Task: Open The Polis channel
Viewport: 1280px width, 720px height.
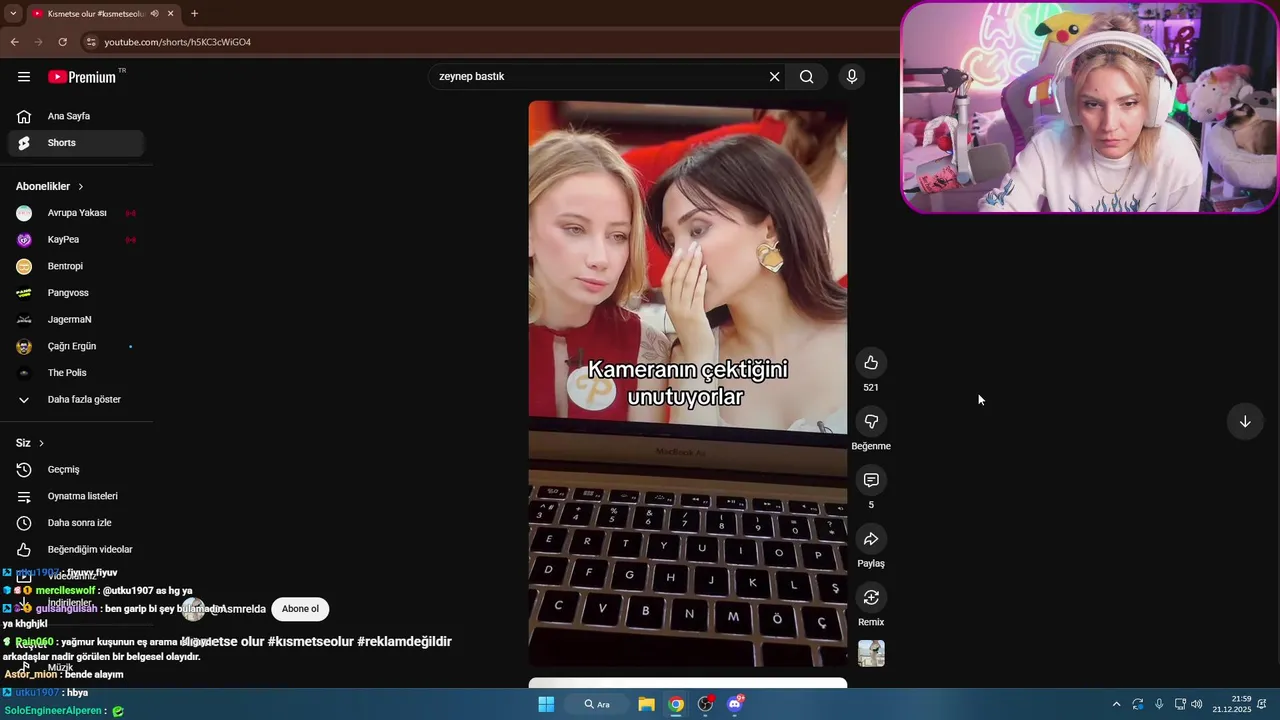Action: pos(76,373)
